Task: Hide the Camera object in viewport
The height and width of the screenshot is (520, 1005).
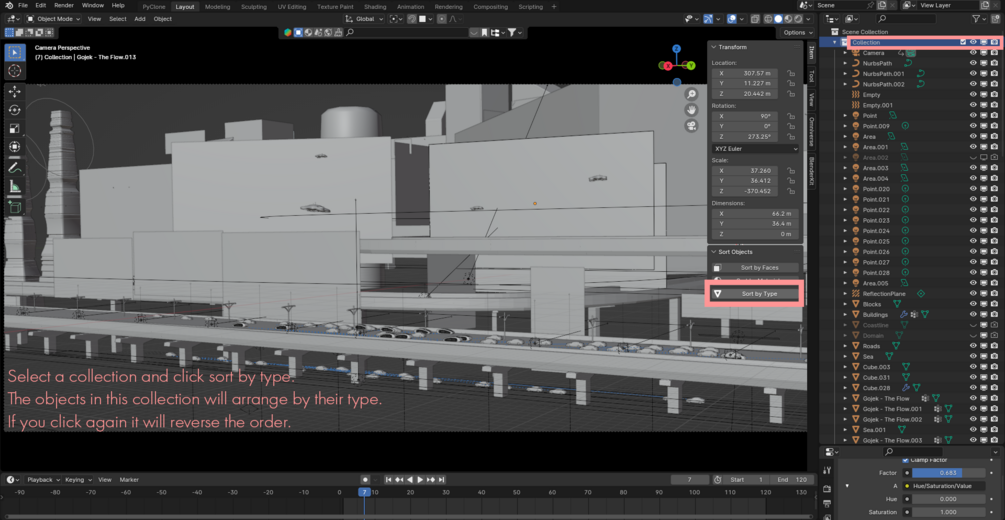Action: click(973, 53)
